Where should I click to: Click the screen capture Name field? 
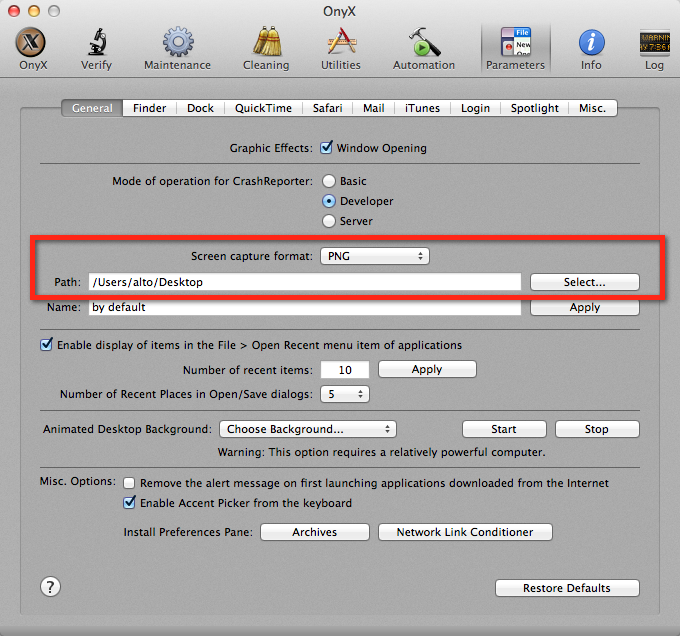pos(304,307)
